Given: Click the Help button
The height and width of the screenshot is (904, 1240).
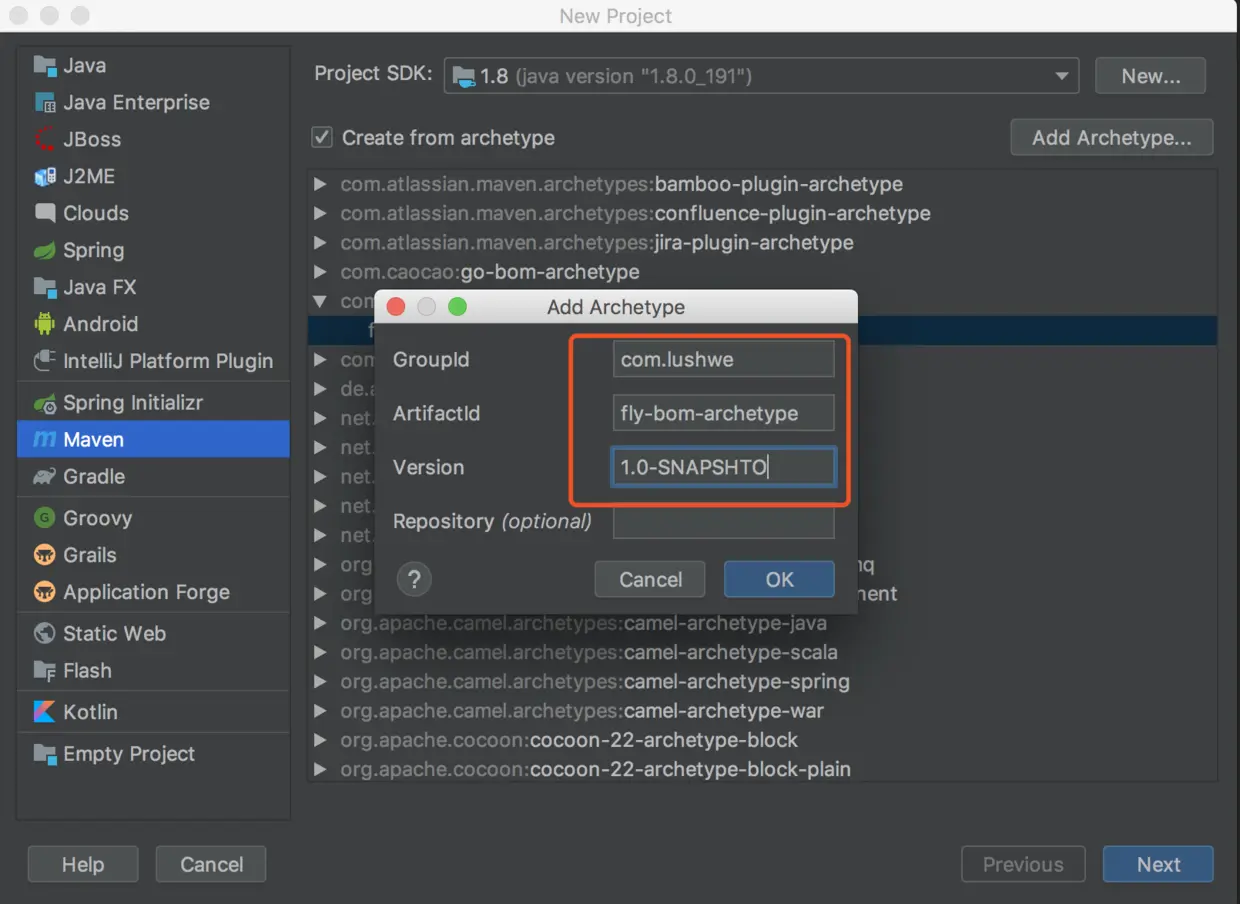Looking at the screenshot, I should coord(82,864).
